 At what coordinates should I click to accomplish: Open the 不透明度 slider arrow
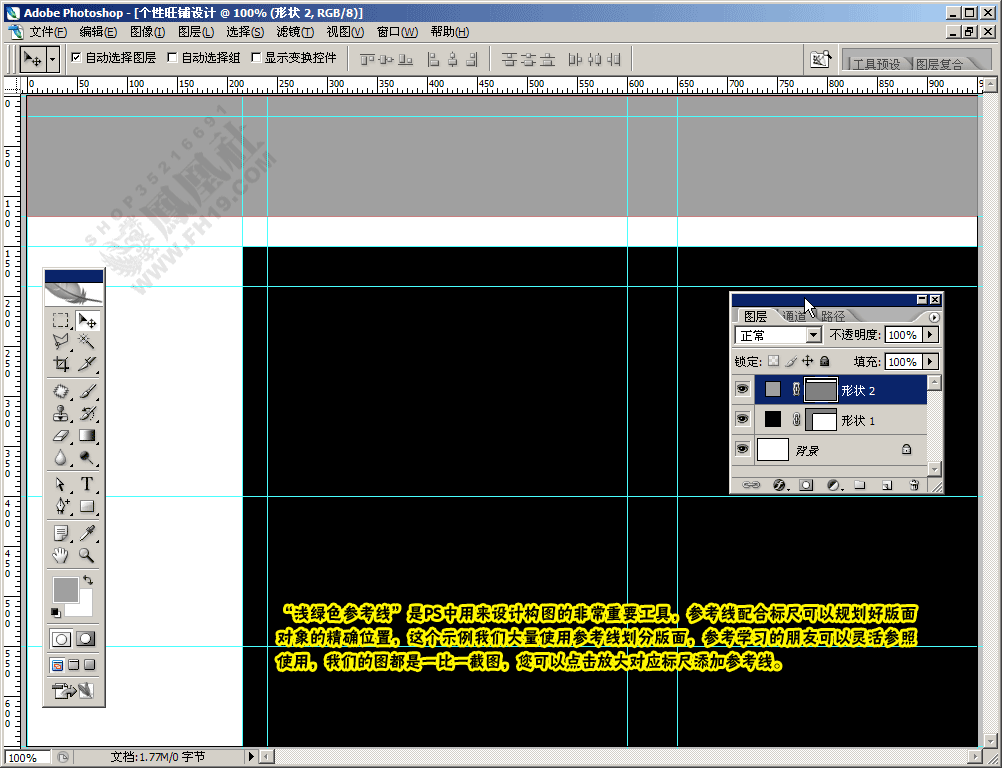coord(930,335)
